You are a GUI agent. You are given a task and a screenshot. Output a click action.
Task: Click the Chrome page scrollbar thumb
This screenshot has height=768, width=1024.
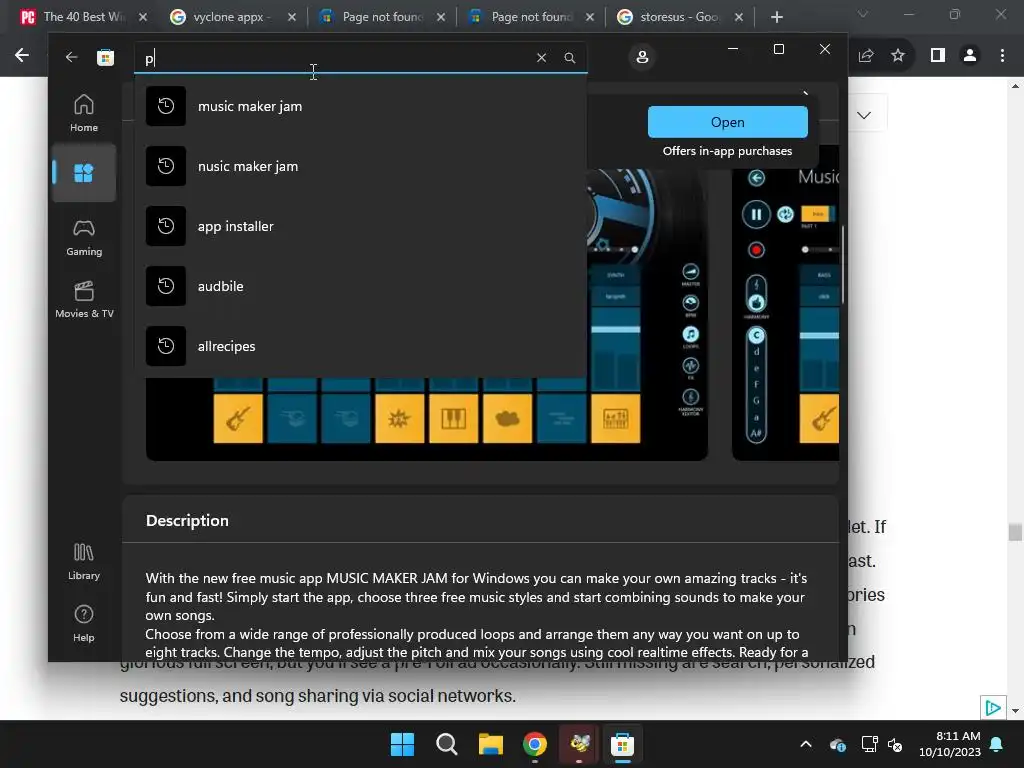click(x=1015, y=532)
